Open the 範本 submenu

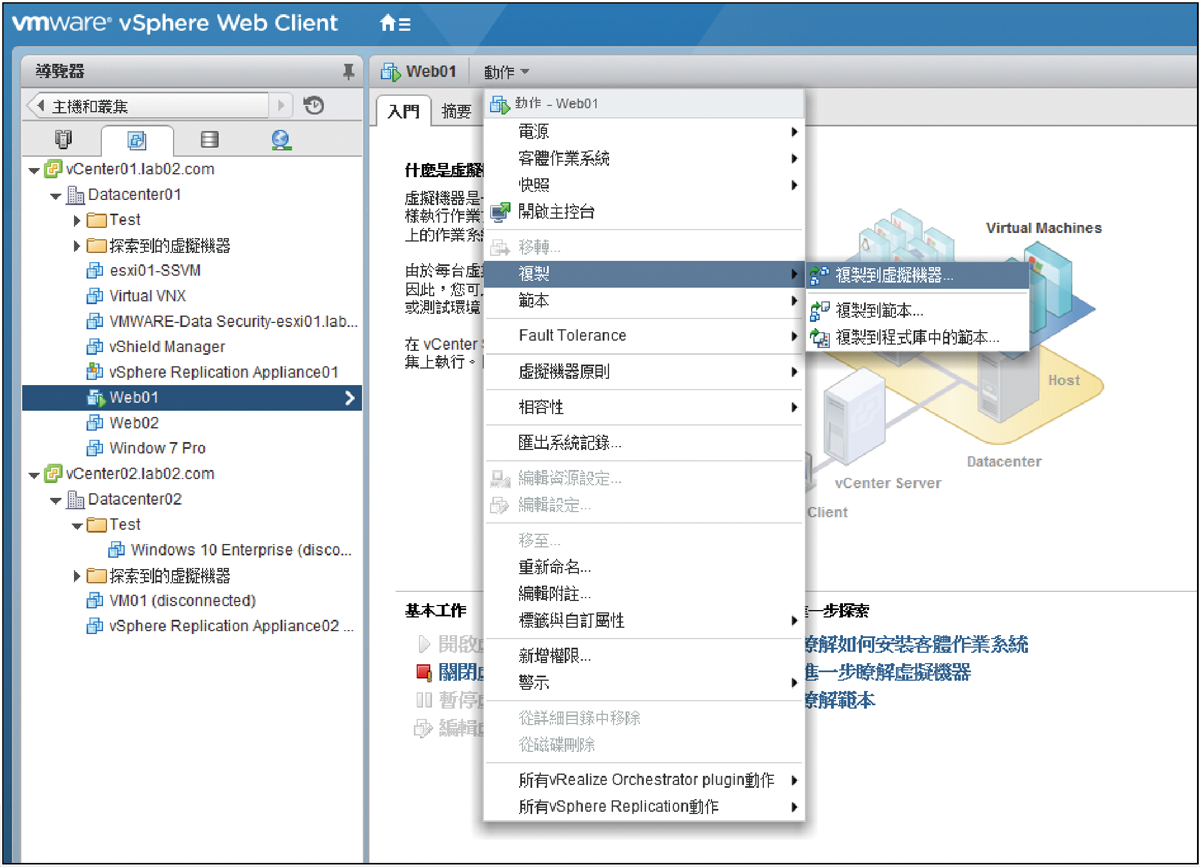644,300
